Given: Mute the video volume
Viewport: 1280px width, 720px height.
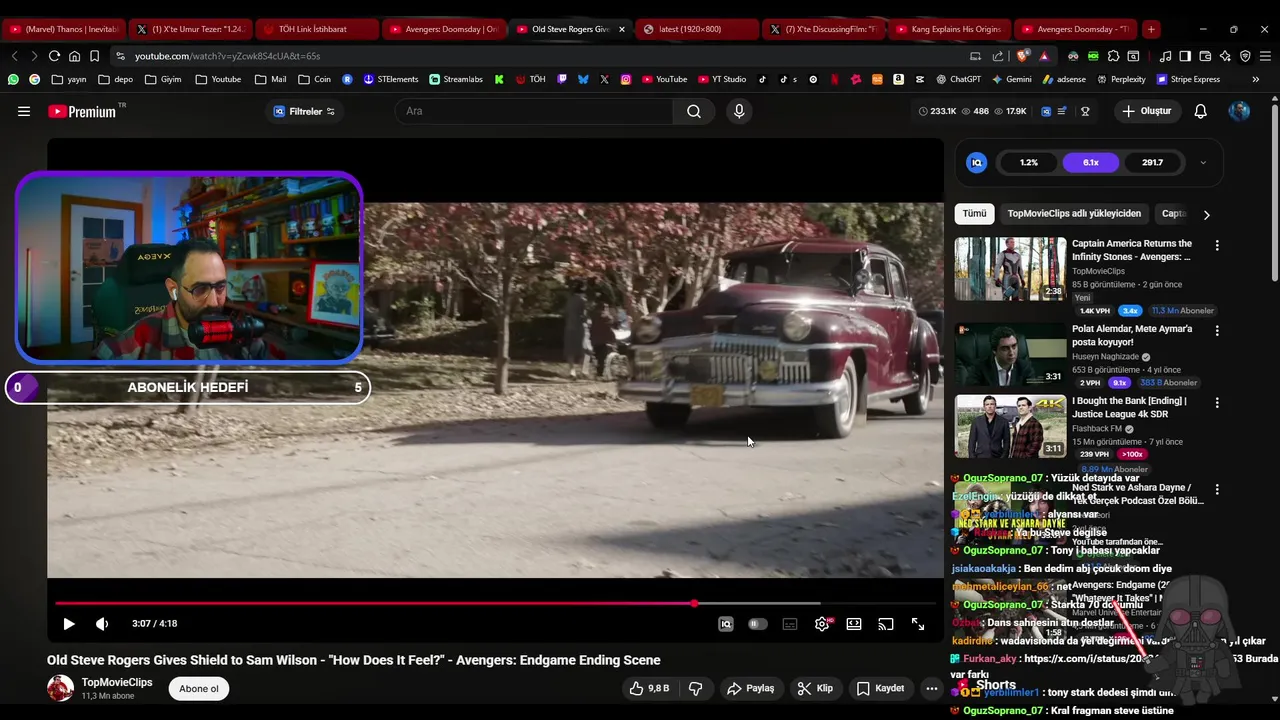Looking at the screenshot, I should tap(102, 624).
